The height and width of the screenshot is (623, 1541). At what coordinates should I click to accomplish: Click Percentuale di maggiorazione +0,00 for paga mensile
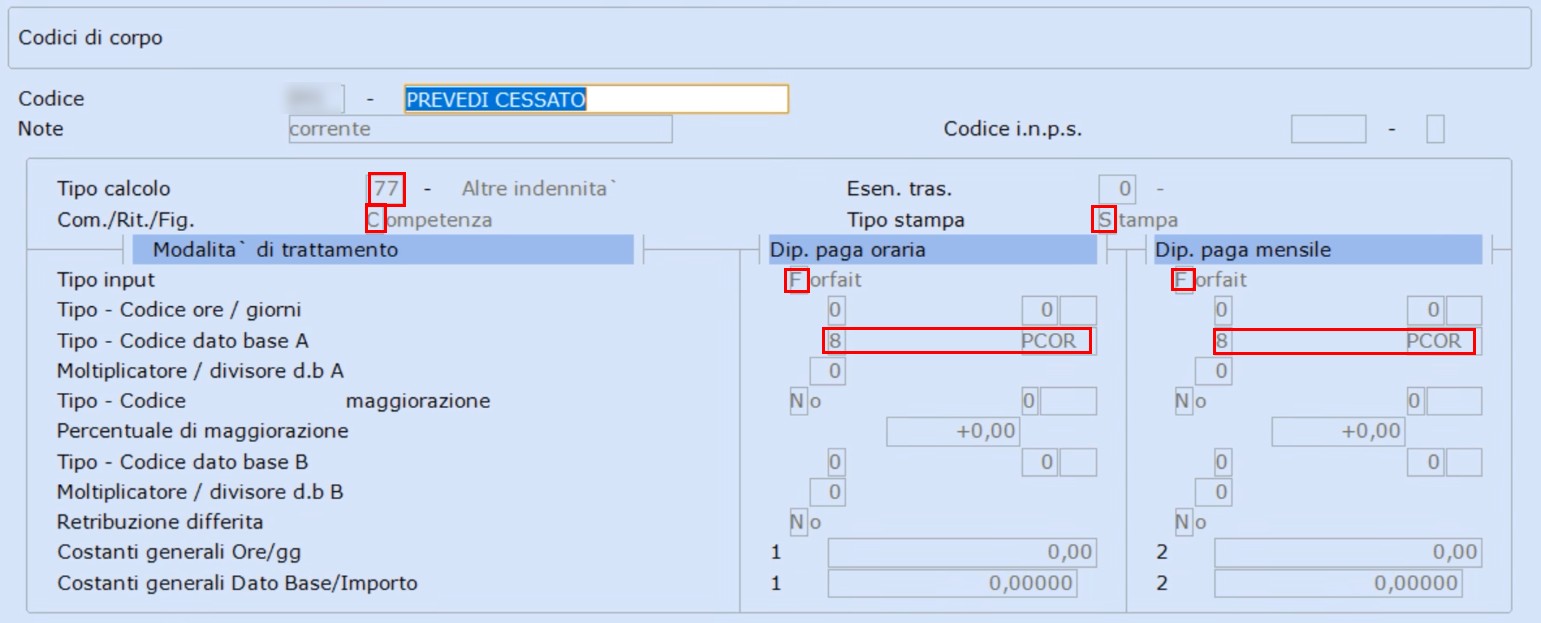[x=1338, y=431]
